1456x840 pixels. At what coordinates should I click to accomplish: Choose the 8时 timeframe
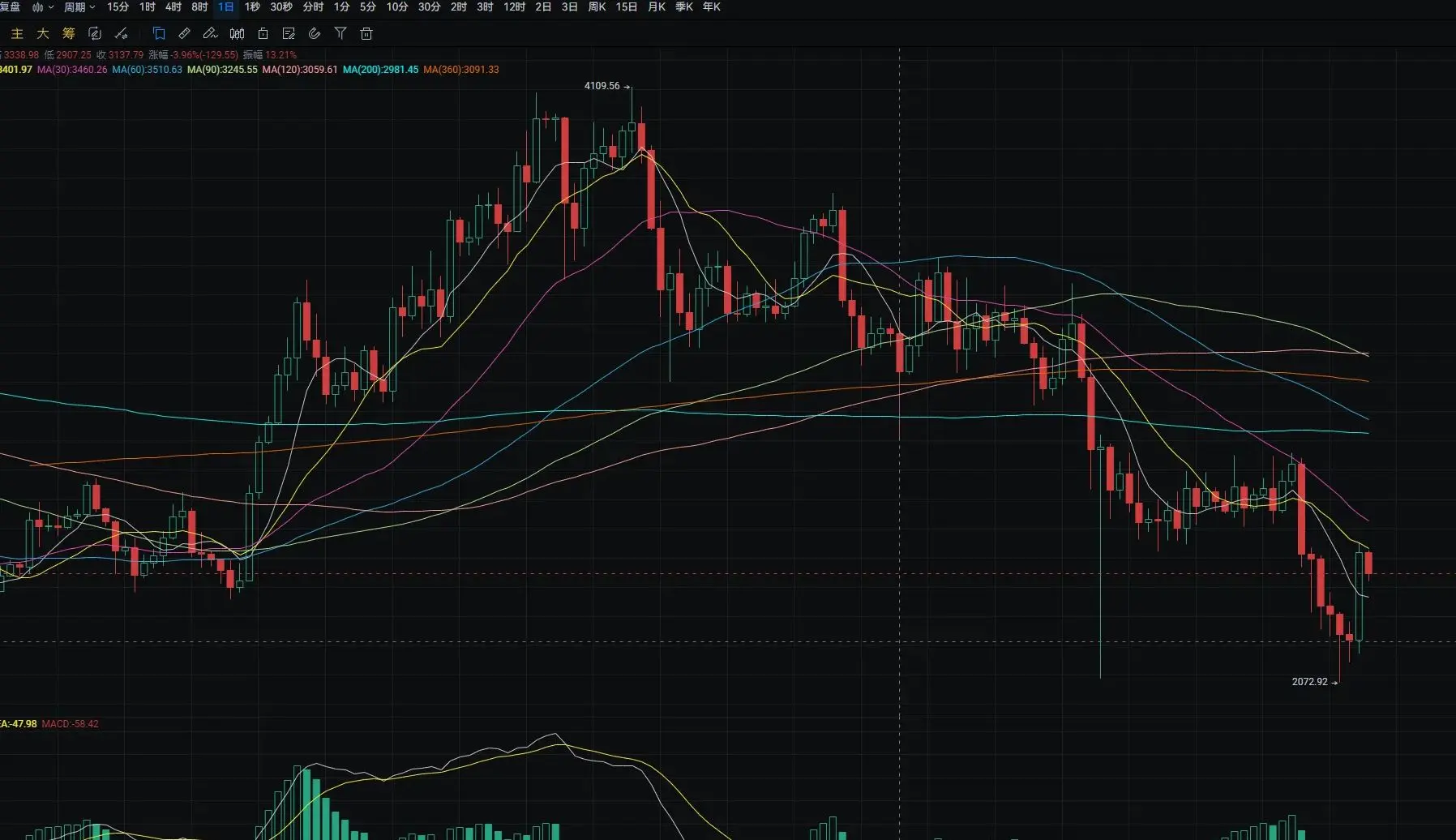pyautogui.click(x=199, y=7)
